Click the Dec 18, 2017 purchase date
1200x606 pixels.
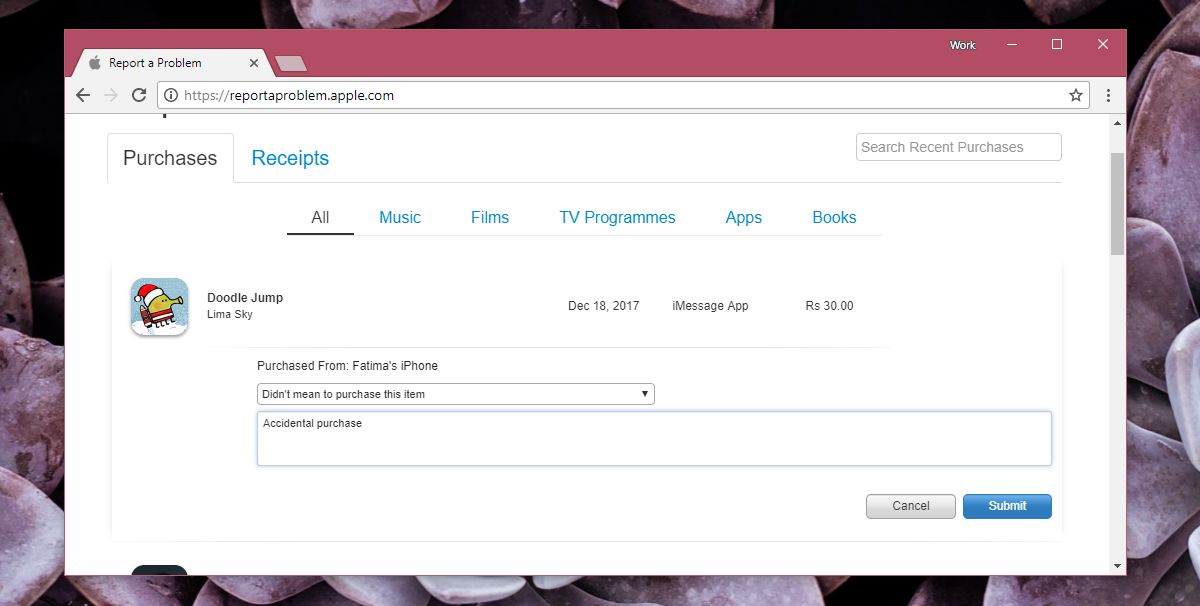(x=603, y=306)
